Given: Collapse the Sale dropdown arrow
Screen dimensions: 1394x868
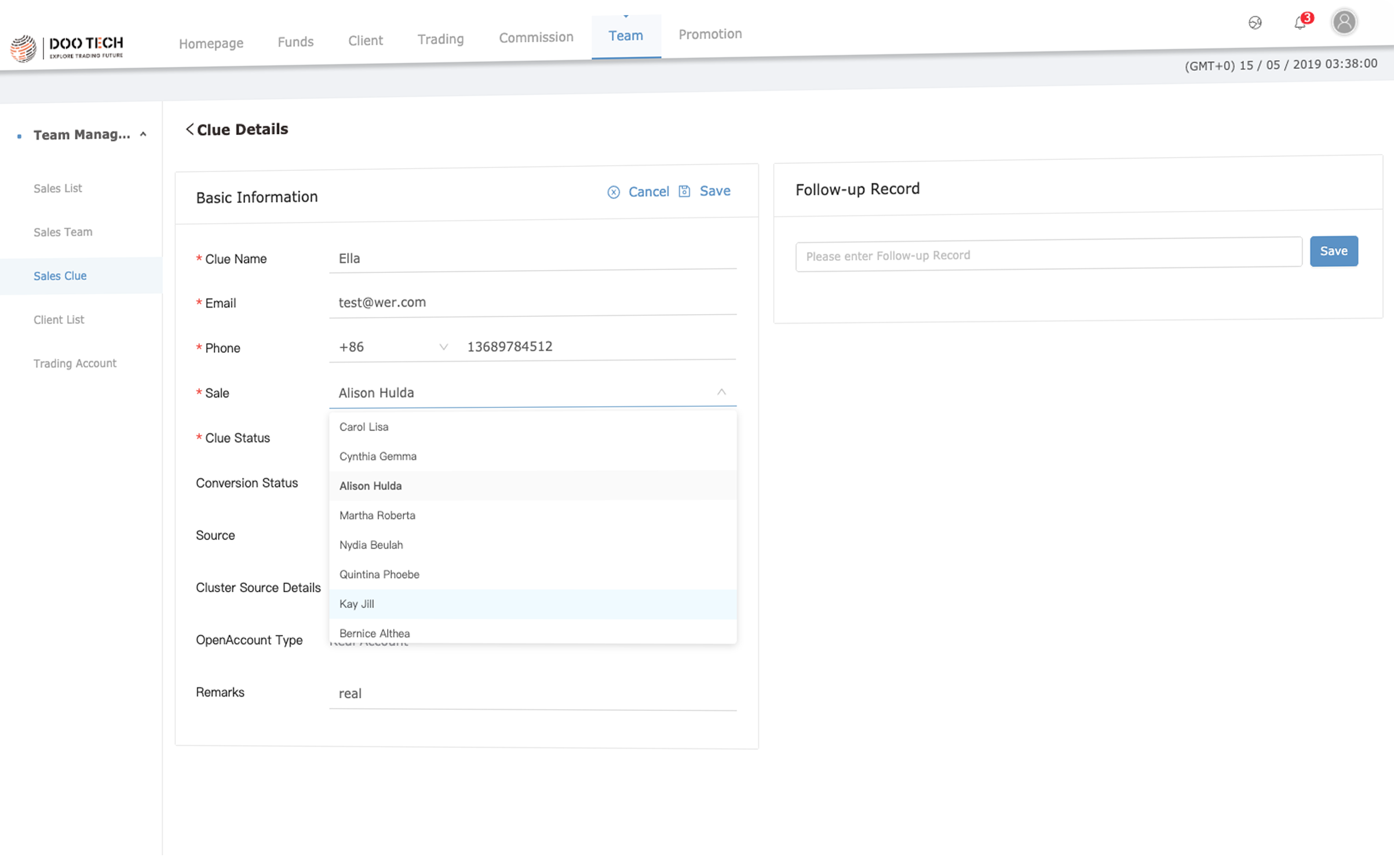Looking at the screenshot, I should [x=721, y=392].
